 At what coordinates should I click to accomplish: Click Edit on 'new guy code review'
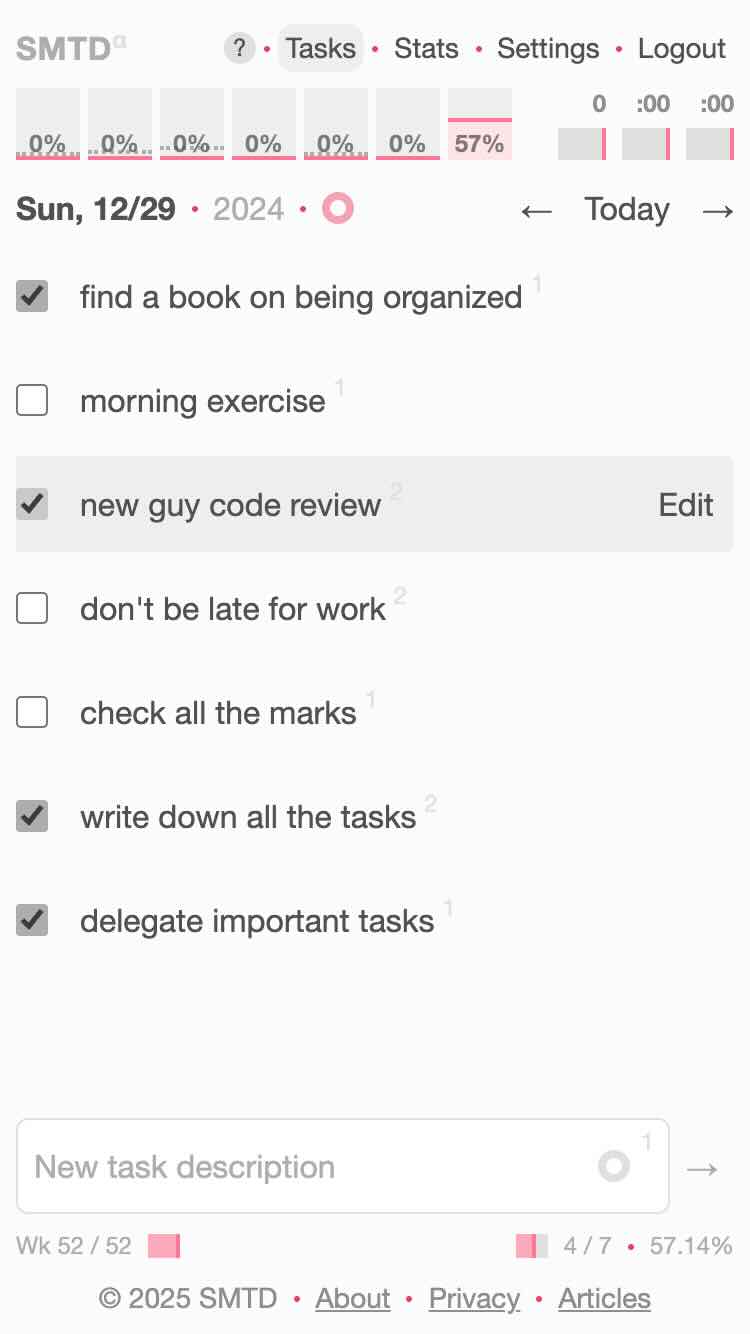coord(686,505)
